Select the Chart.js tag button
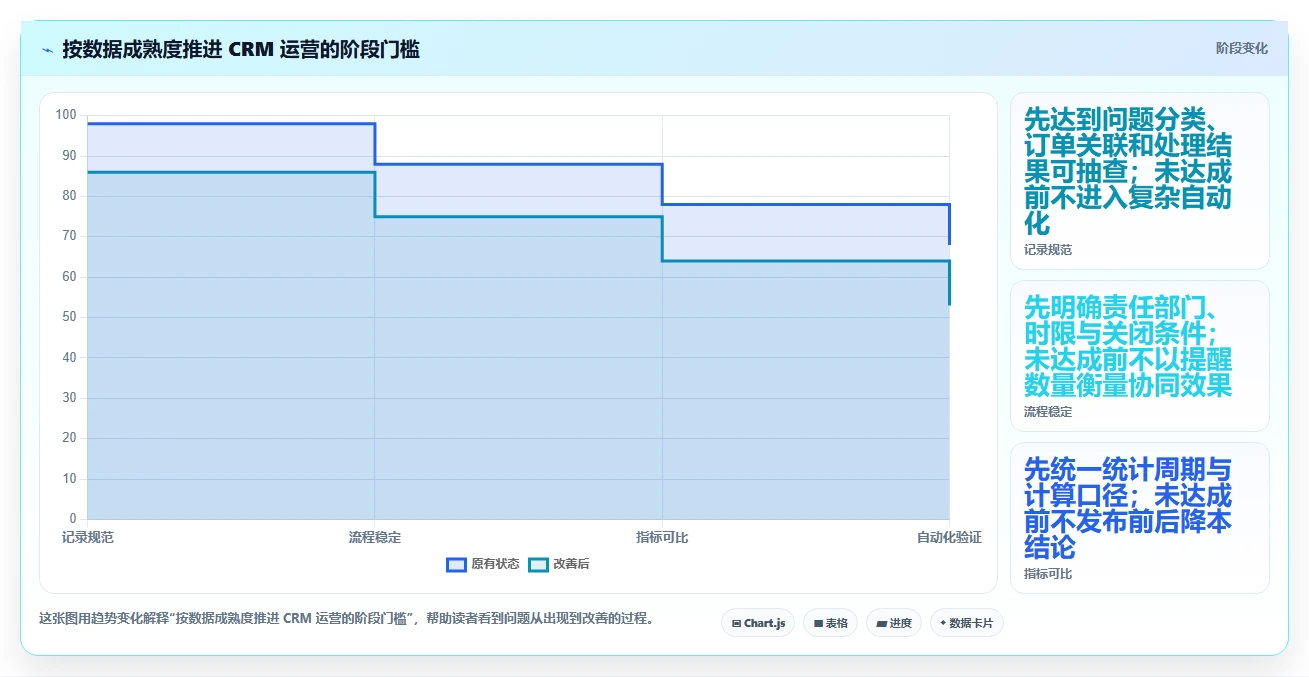Screen dimensions: 1309x677 758,623
